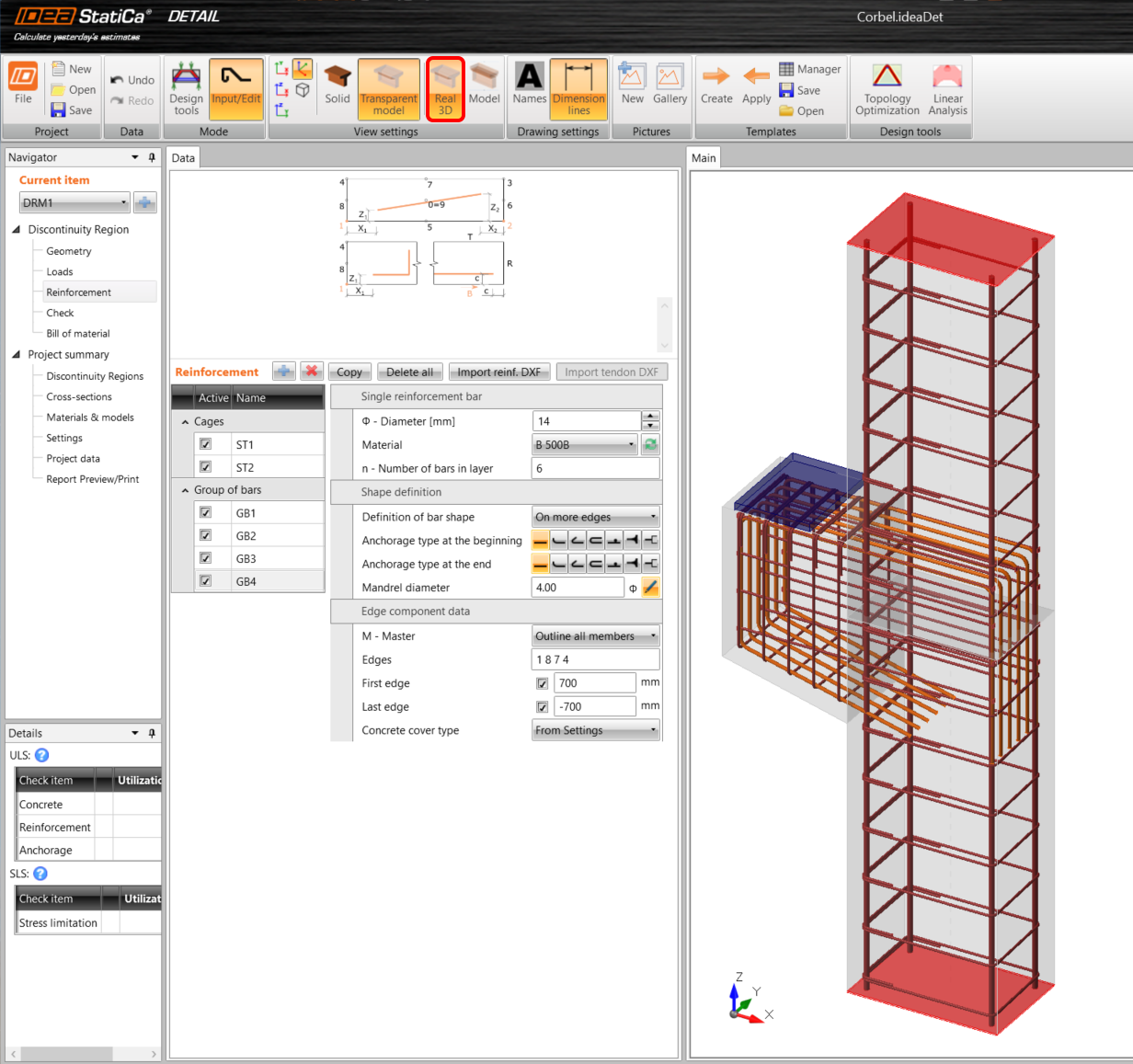
Task: Change the 'On more edges' shape definition dropdown
Action: pyautogui.click(x=595, y=517)
